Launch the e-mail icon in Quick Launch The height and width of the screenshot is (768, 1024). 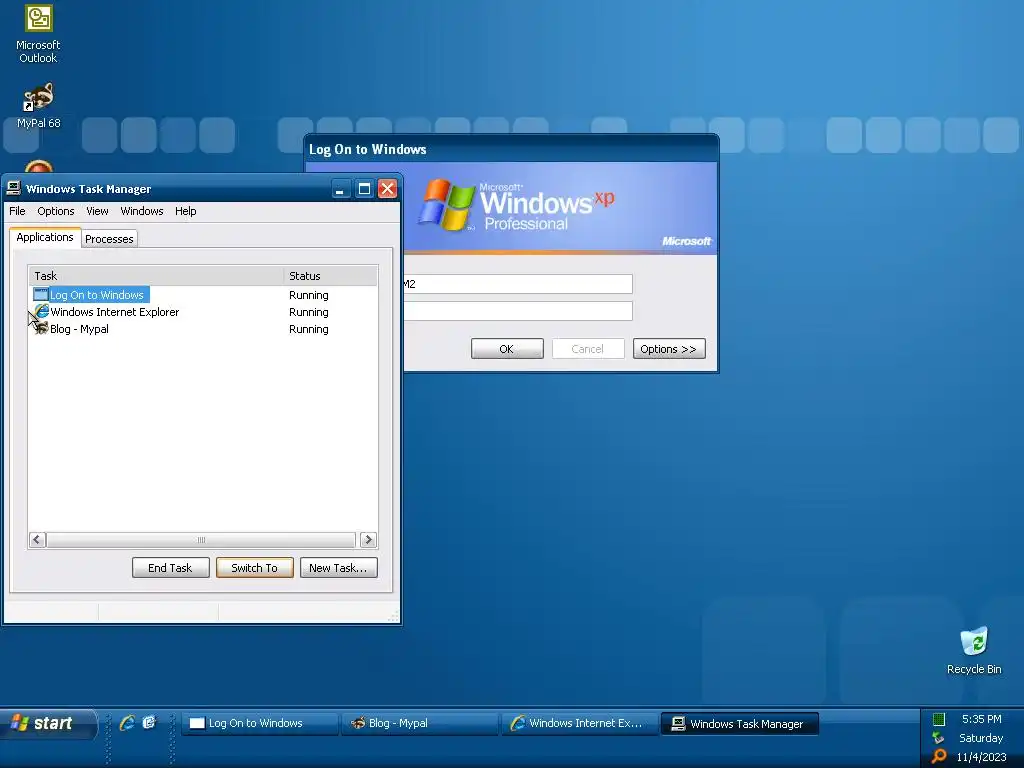150,722
